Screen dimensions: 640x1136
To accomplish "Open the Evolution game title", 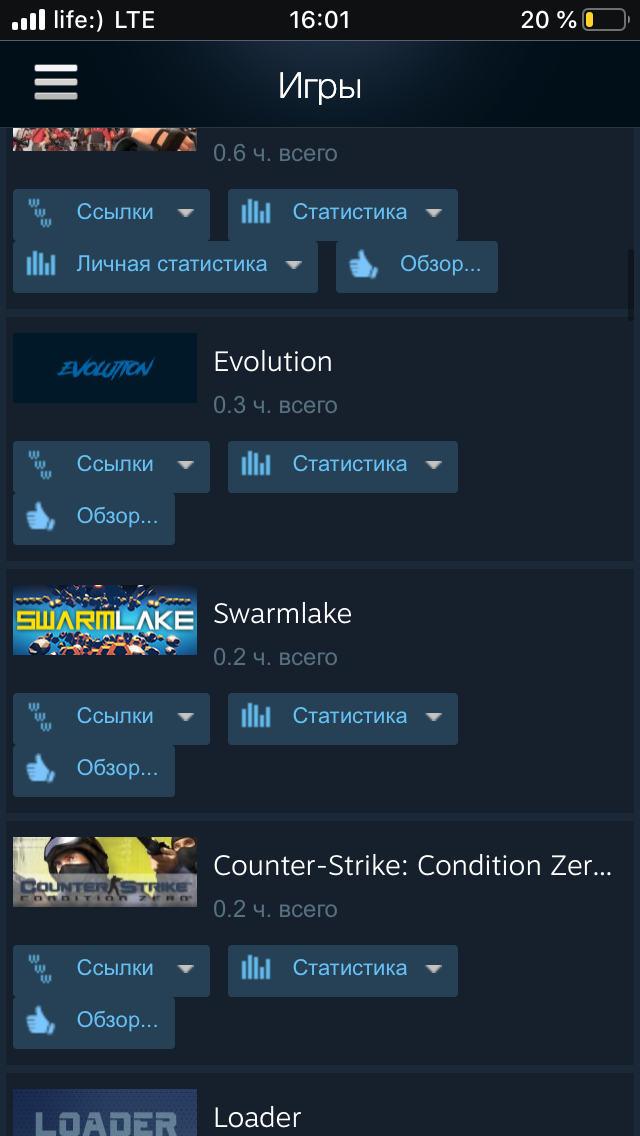I will (x=273, y=362).
